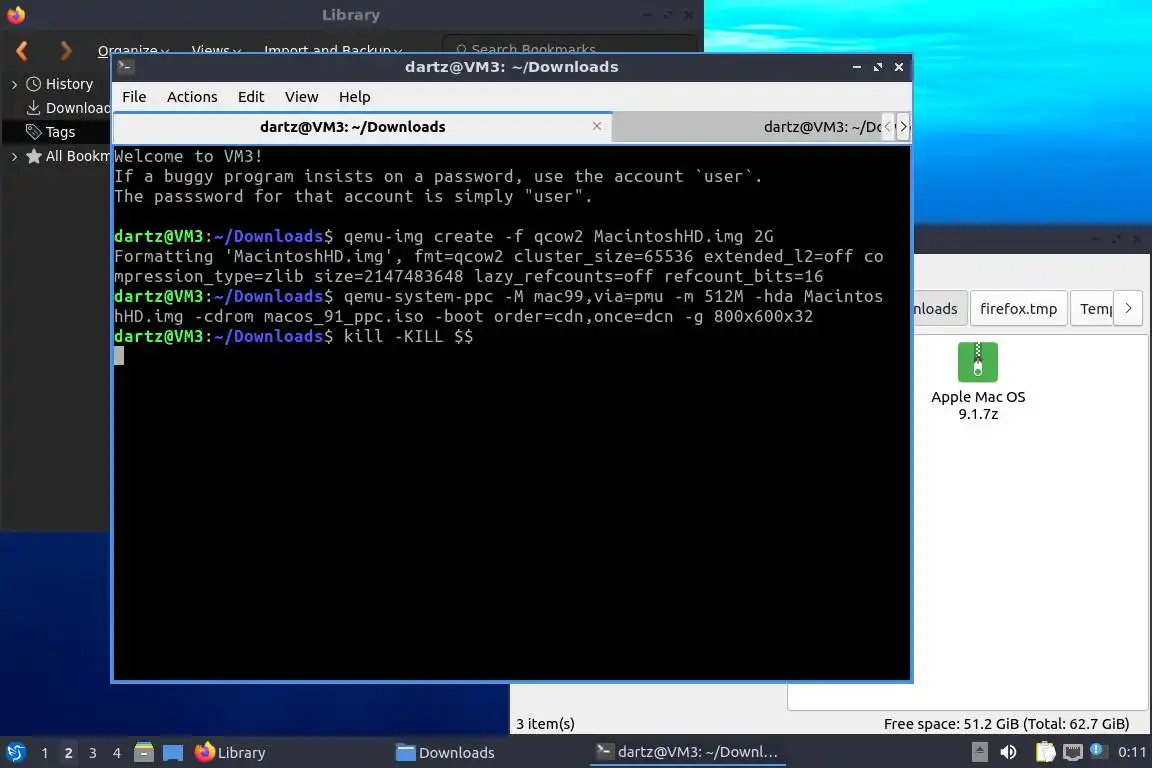1152x768 pixels.
Task: Click the file manager launcher in the taskbar
Action: tap(144, 753)
